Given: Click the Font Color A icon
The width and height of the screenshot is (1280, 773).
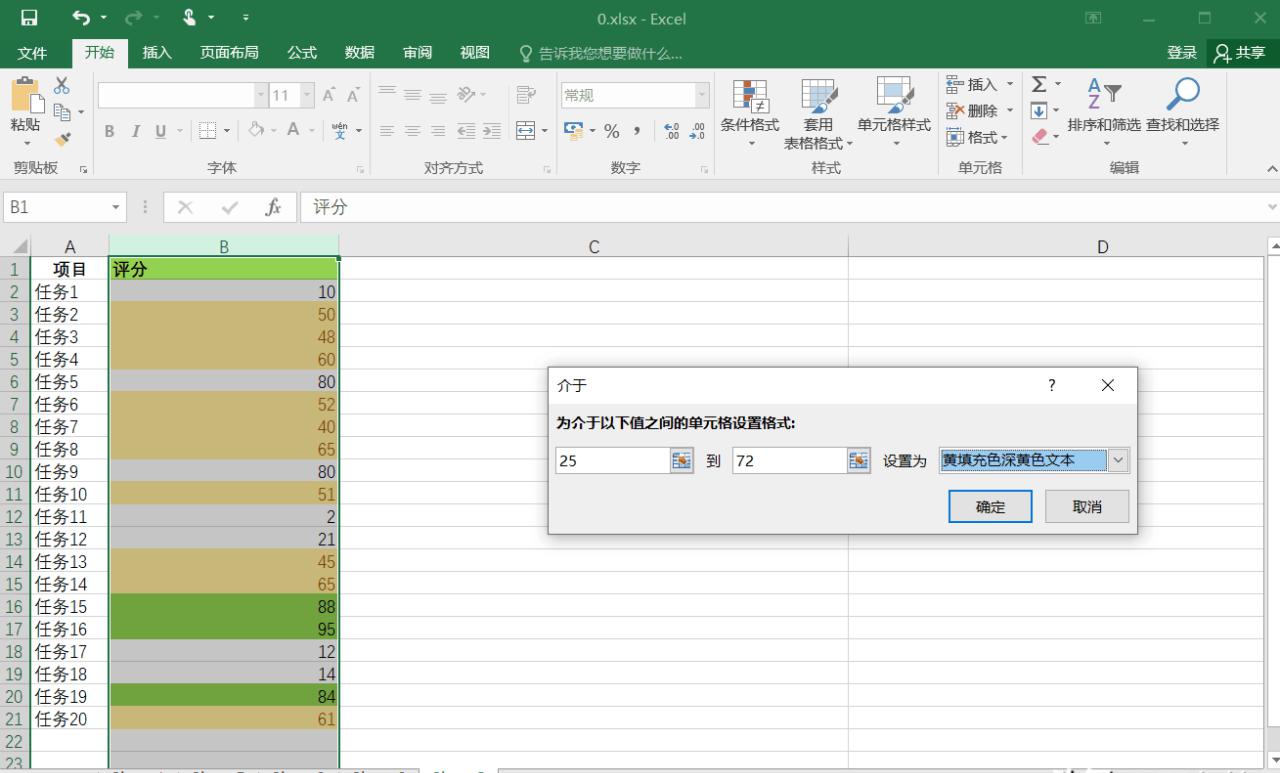Looking at the screenshot, I should point(293,130).
